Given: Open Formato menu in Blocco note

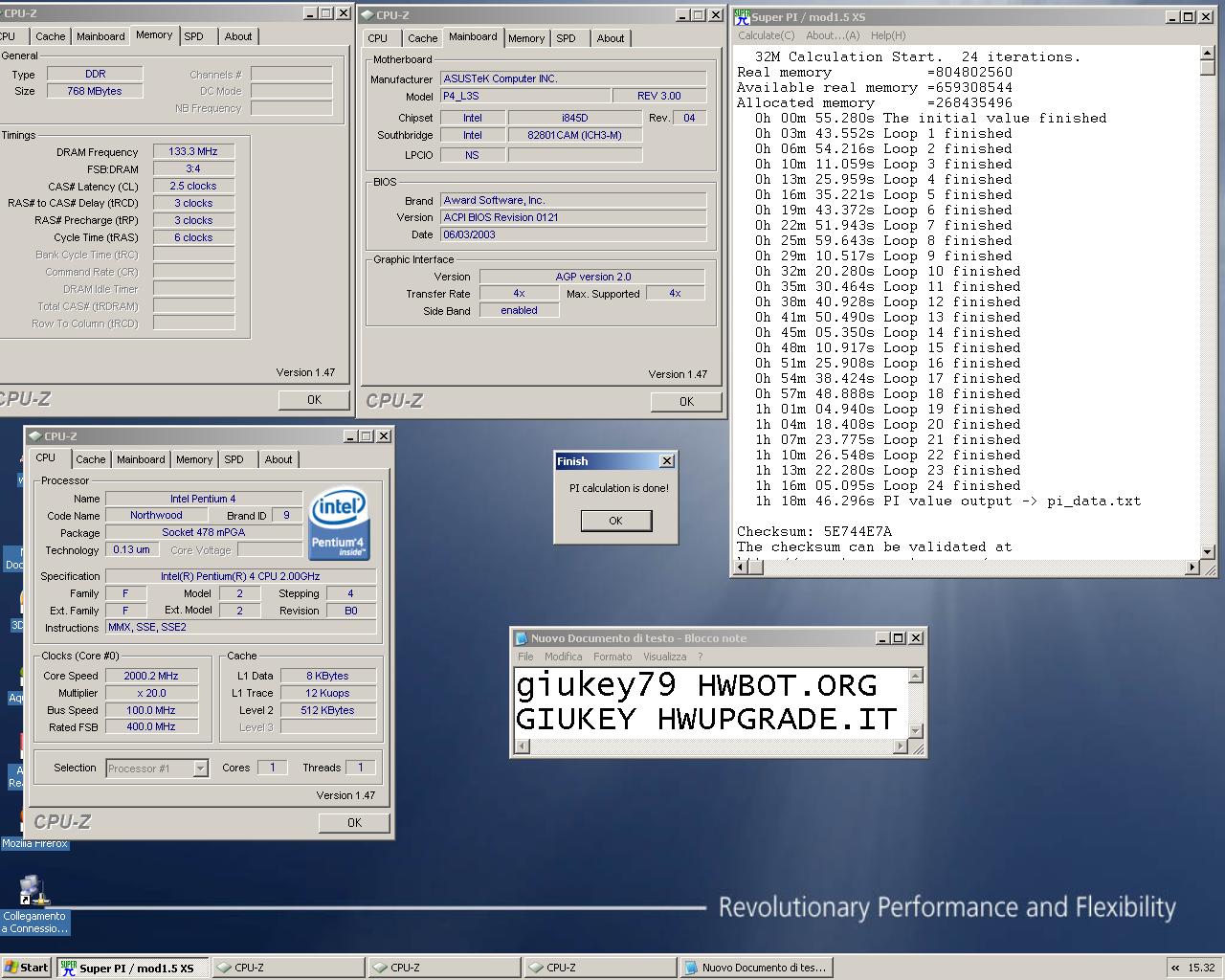Looking at the screenshot, I should pos(612,657).
